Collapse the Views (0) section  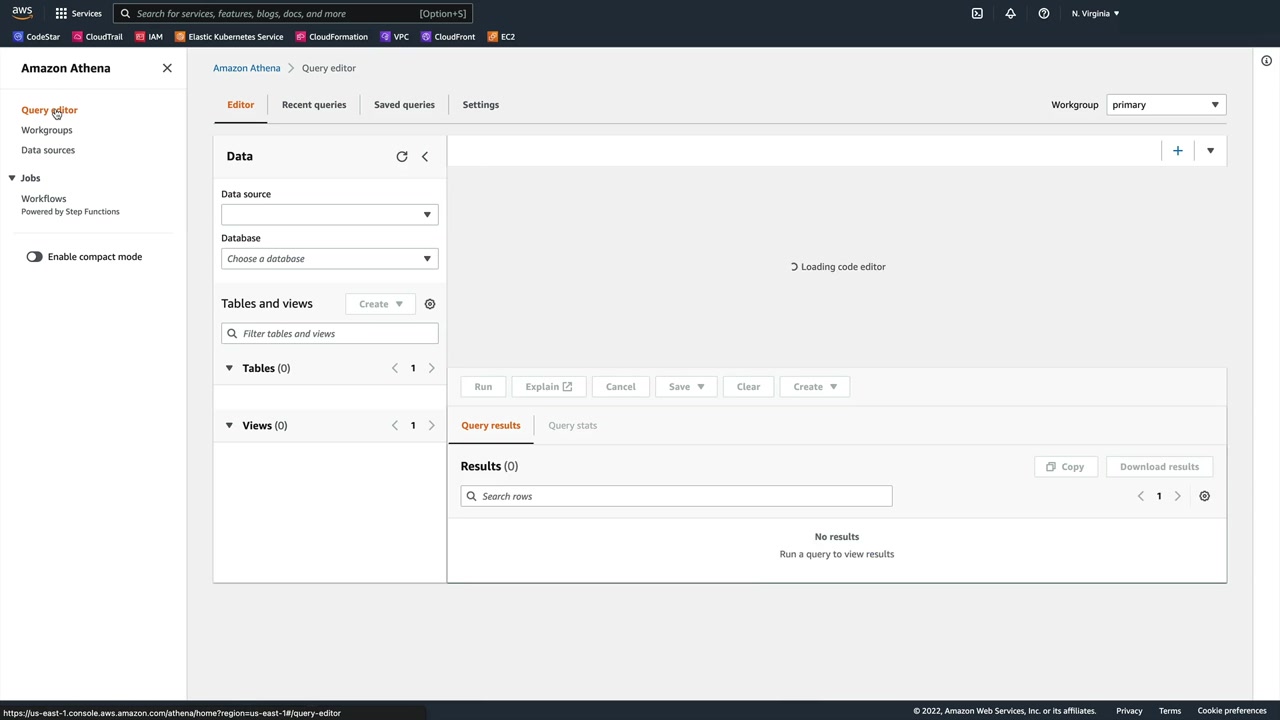tap(229, 426)
